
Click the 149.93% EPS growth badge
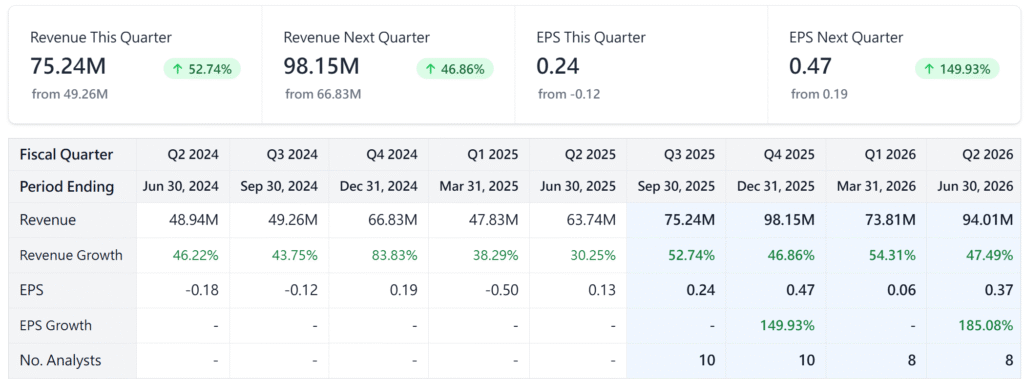pos(957,69)
